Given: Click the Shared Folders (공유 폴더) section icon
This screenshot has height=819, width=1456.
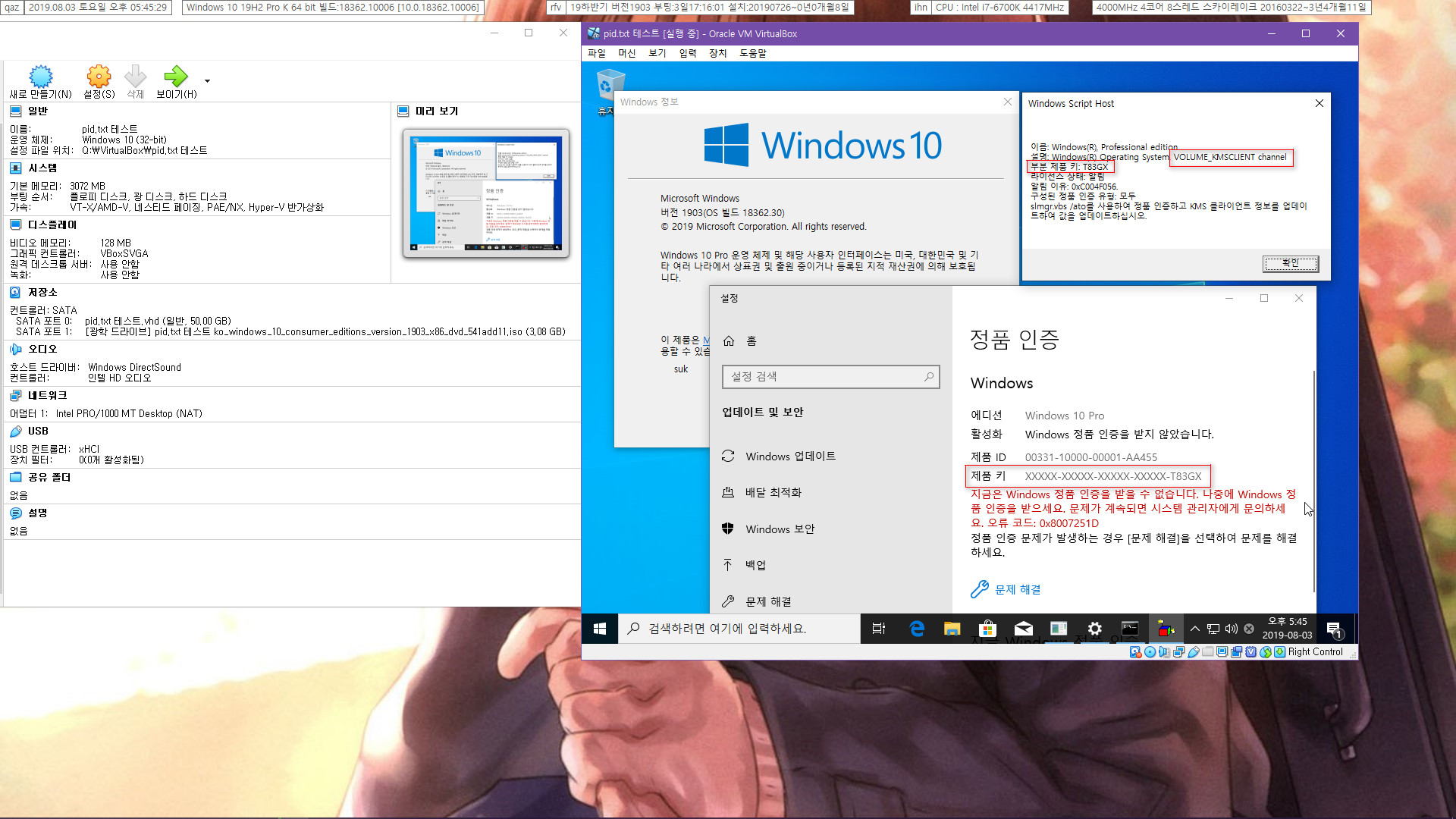Looking at the screenshot, I should pos(16,477).
